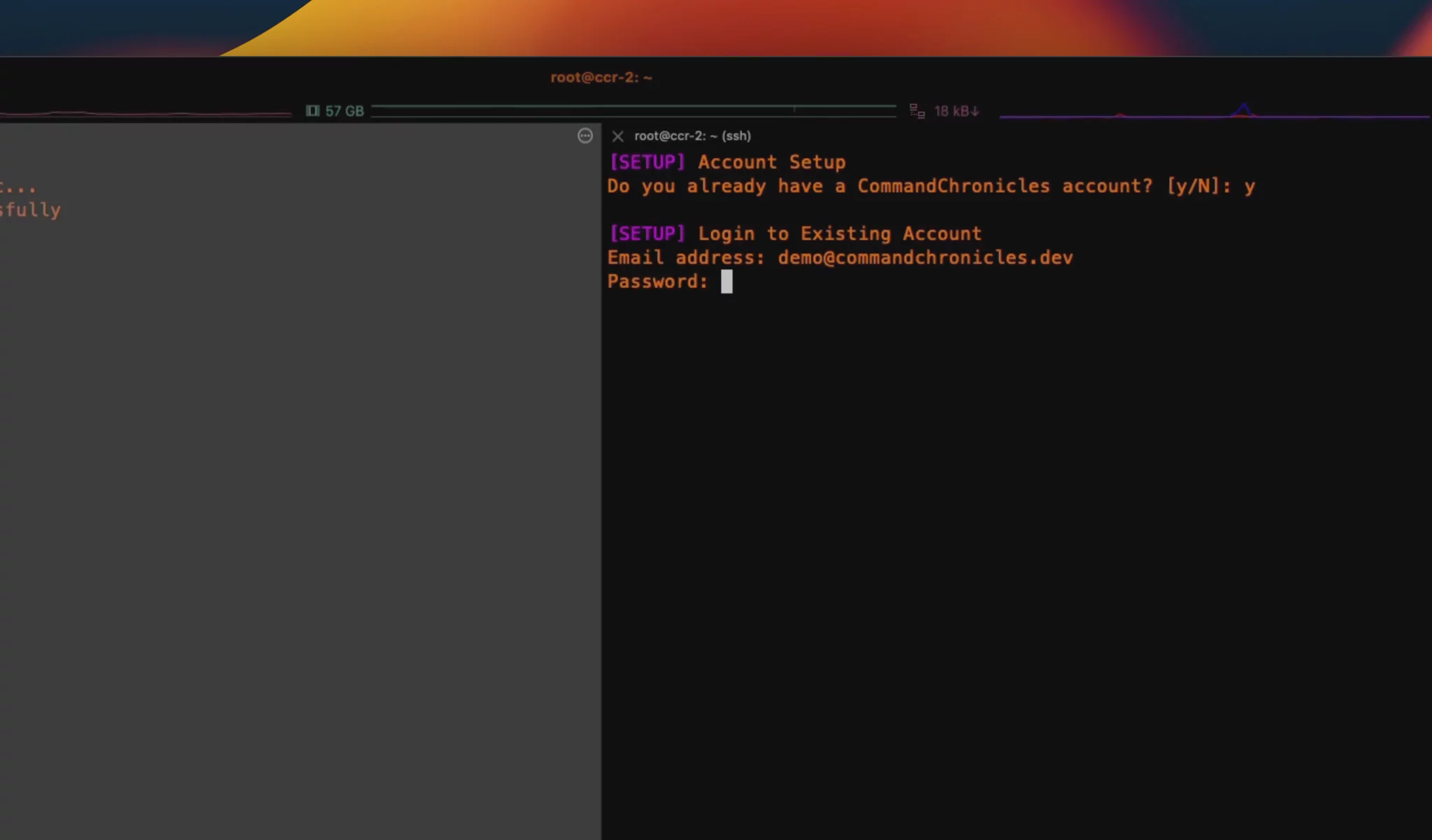Select the pane title "root@ccr-2: ~ (ssh)"
Screen dimensions: 1432x840
[692, 136]
